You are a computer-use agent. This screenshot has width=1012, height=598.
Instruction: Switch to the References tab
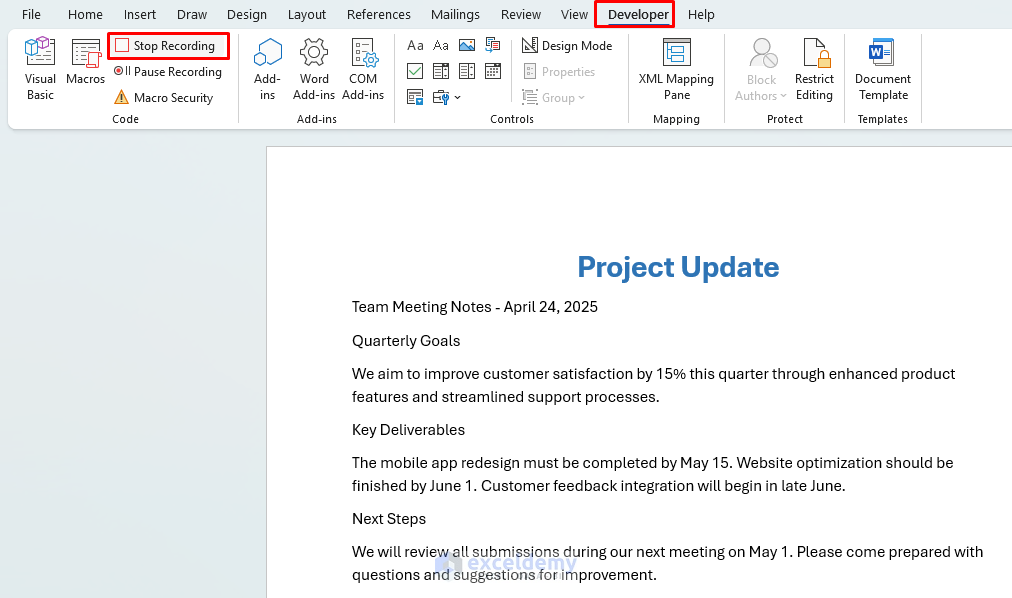coord(378,14)
